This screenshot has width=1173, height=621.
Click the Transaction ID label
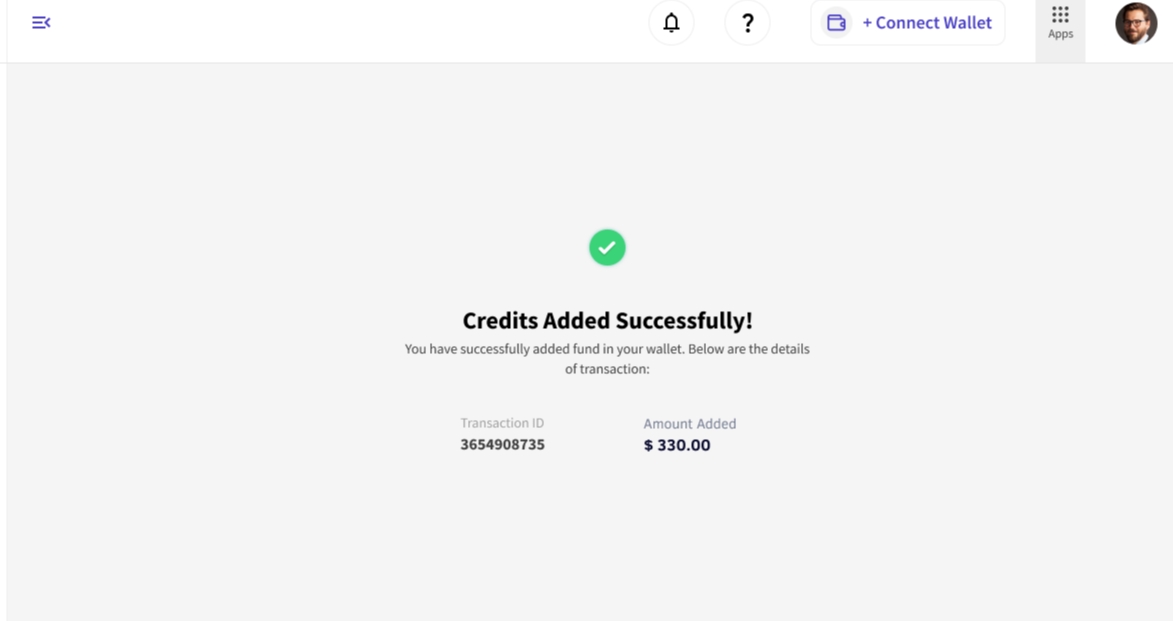502,423
